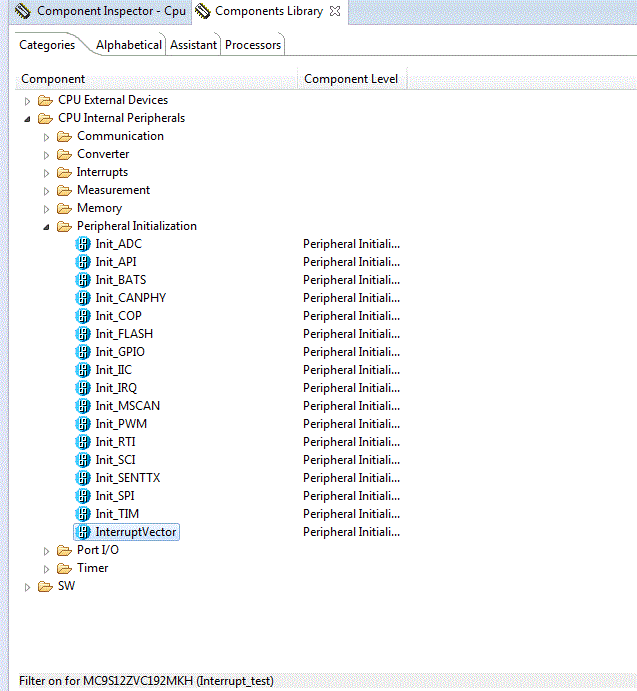Switch to Component Inspector - Cpu view
The image size is (637, 691).
pyautogui.click(x=101, y=11)
